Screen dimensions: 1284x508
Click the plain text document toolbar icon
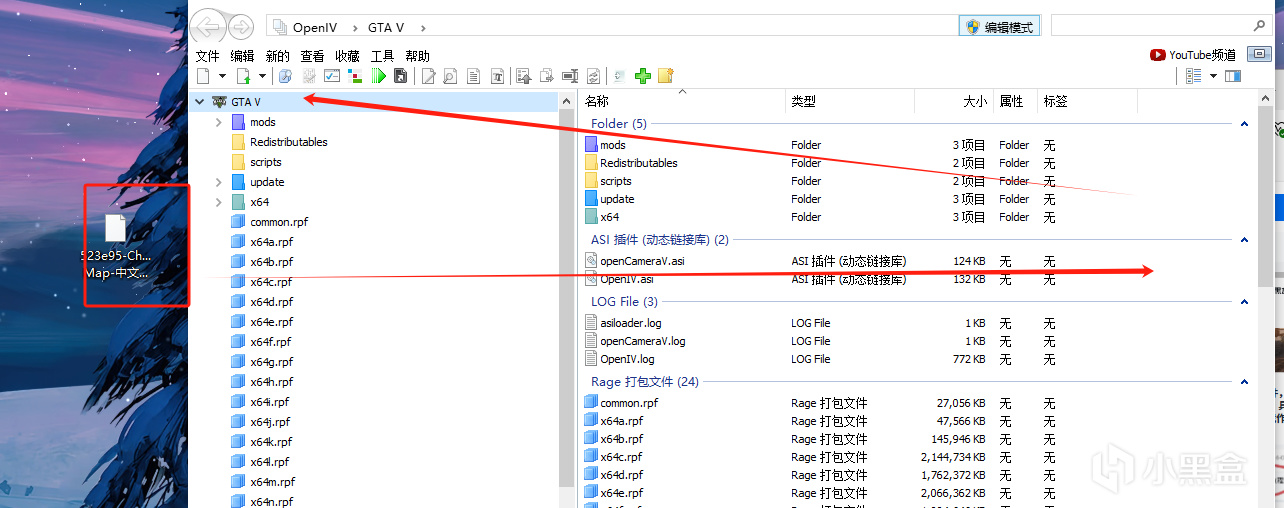coord(474,76)
